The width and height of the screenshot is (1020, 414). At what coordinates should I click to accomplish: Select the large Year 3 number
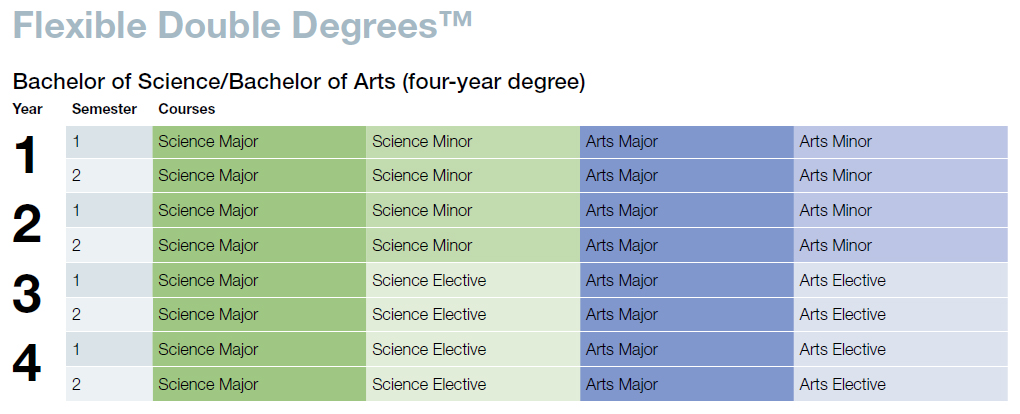tap(27, 294)
